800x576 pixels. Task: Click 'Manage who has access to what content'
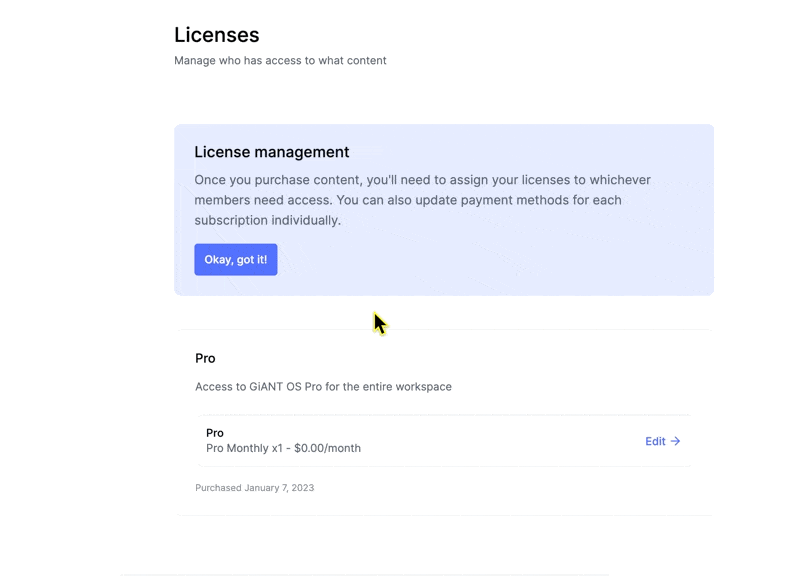click(280, 61)
